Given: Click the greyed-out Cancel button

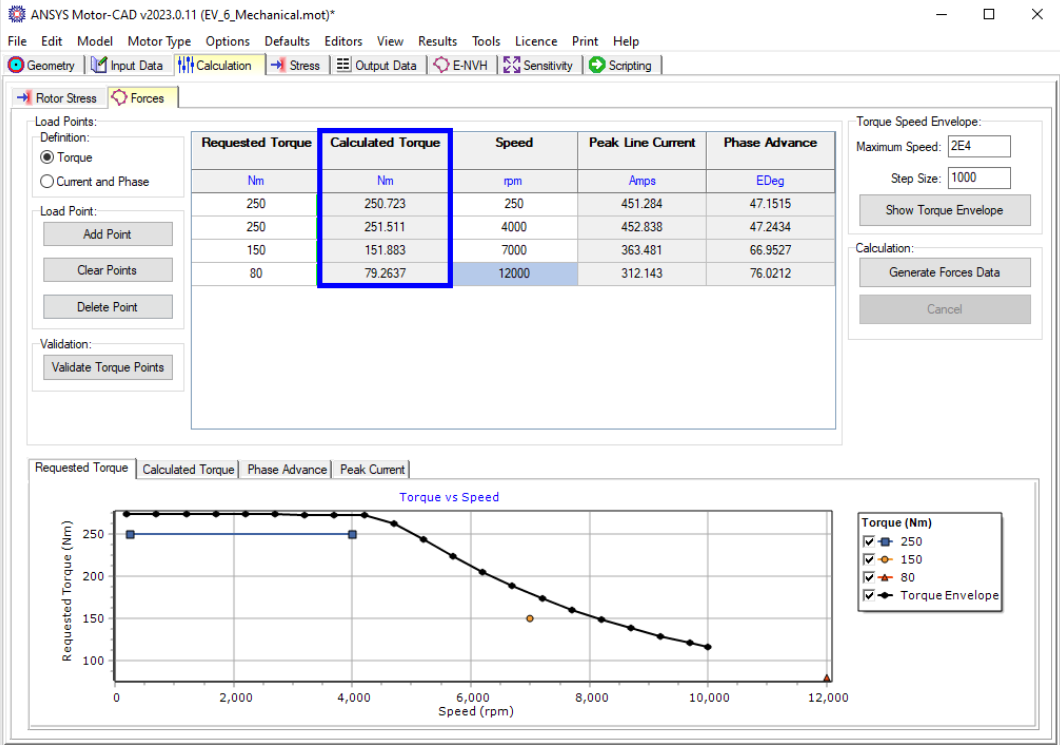Looking at the screenshot, I should [x=944, y=309].
